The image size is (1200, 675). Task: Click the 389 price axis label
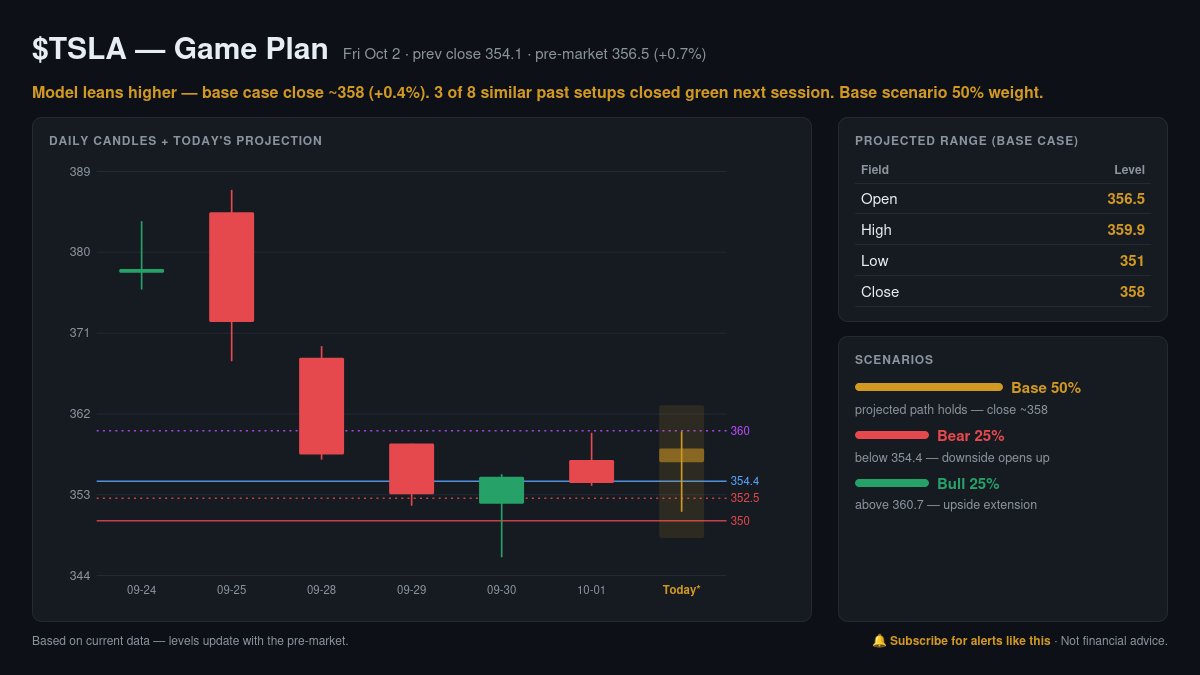79,172
